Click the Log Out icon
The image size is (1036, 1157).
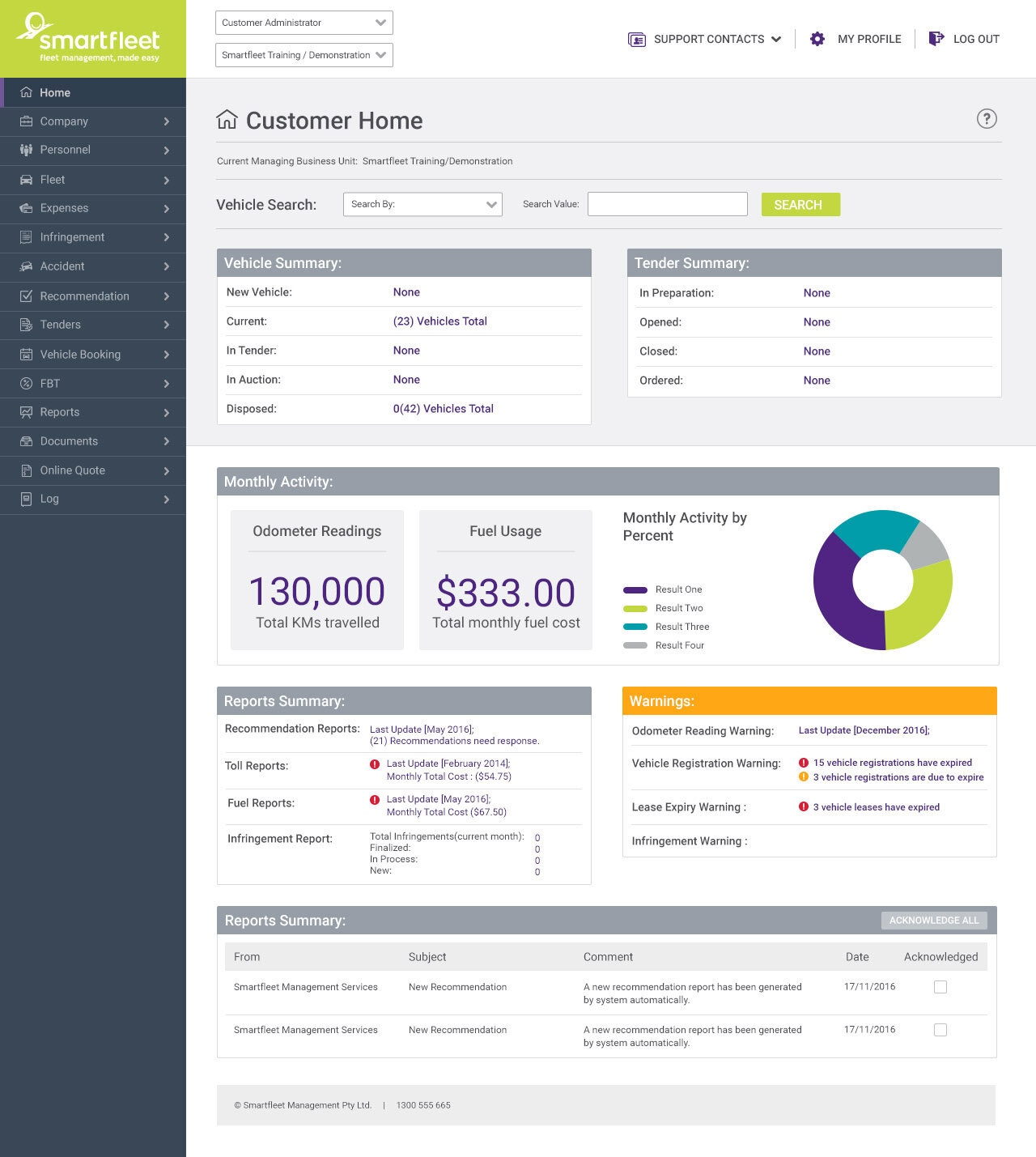point(936,38)
